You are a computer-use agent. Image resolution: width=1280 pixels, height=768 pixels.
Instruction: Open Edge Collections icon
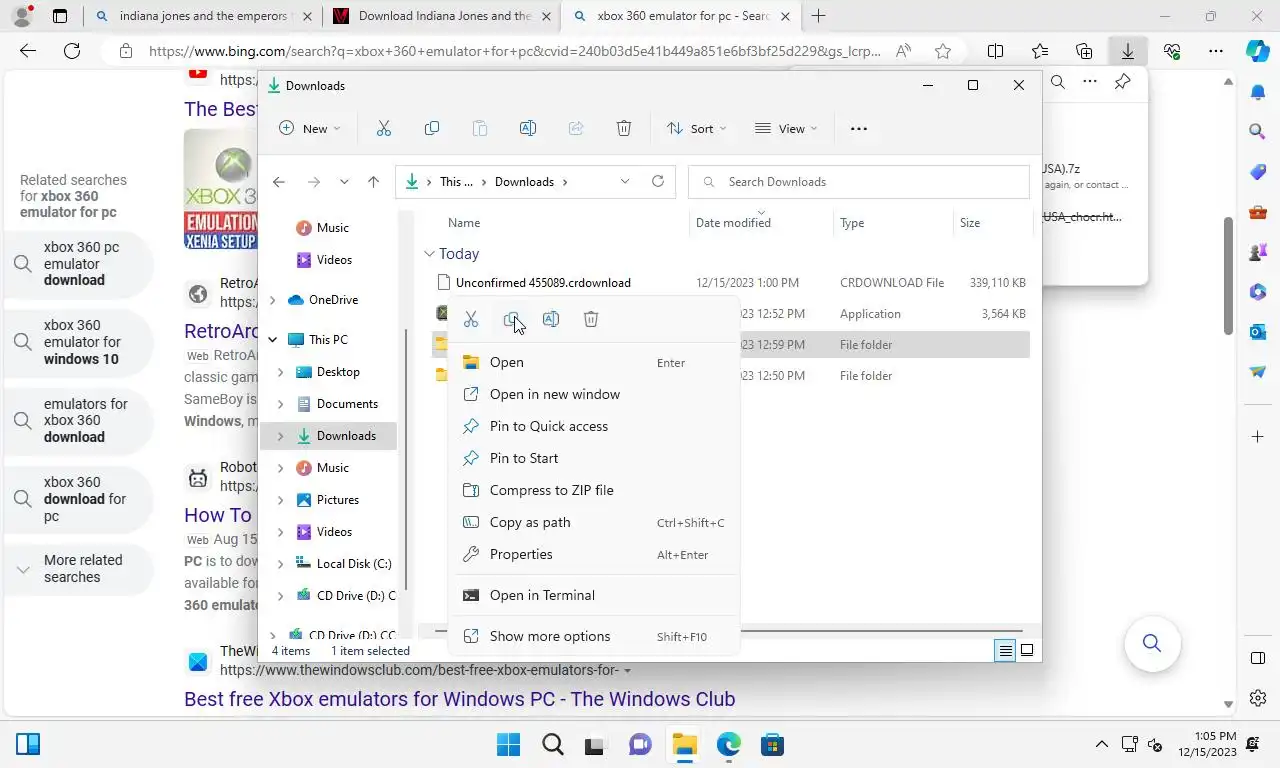click(x=1084, y=51)
